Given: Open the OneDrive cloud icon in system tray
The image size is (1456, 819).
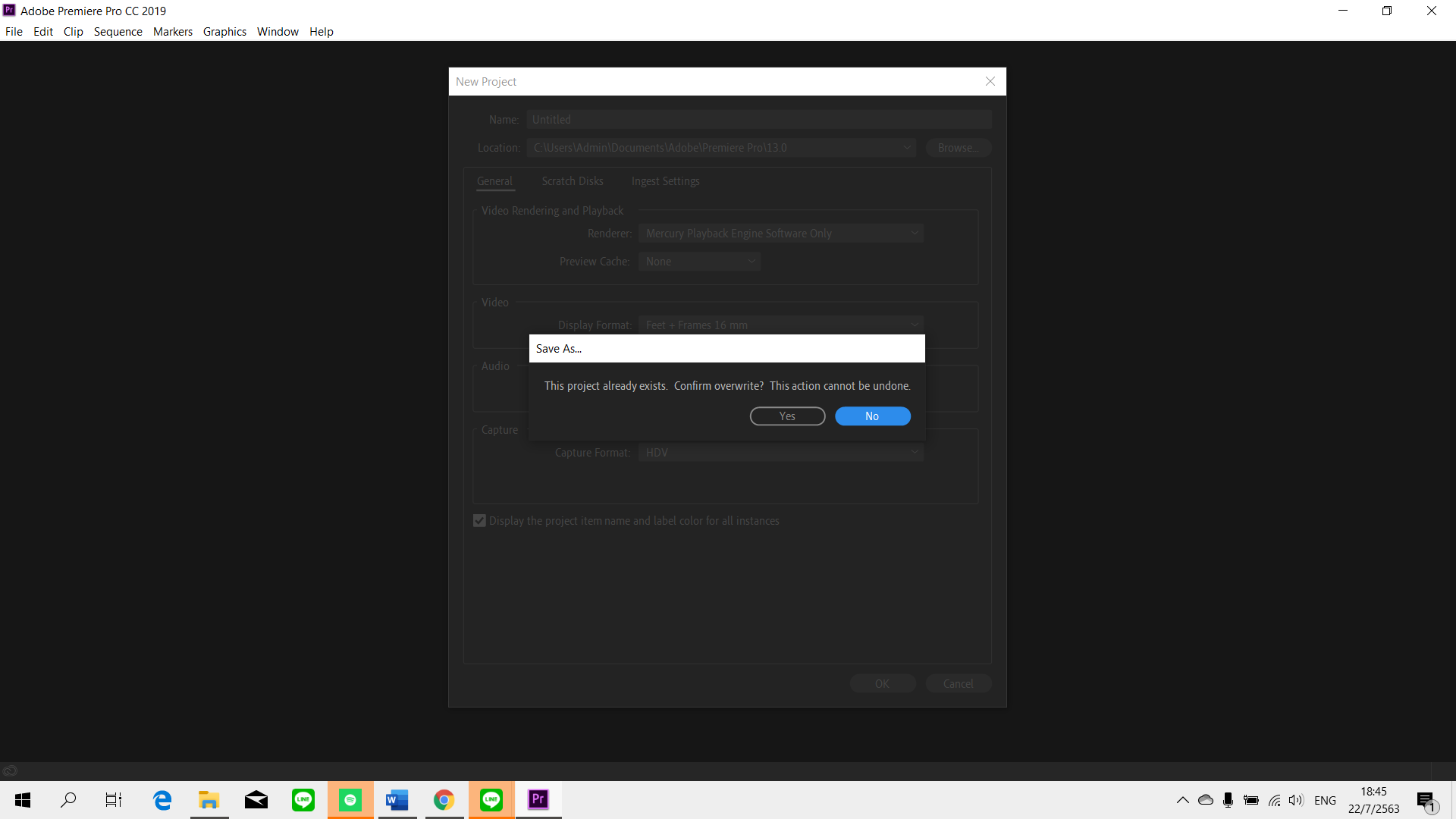Looking at the screenshot, I should pyautogui.click(x=1206, y=800).
